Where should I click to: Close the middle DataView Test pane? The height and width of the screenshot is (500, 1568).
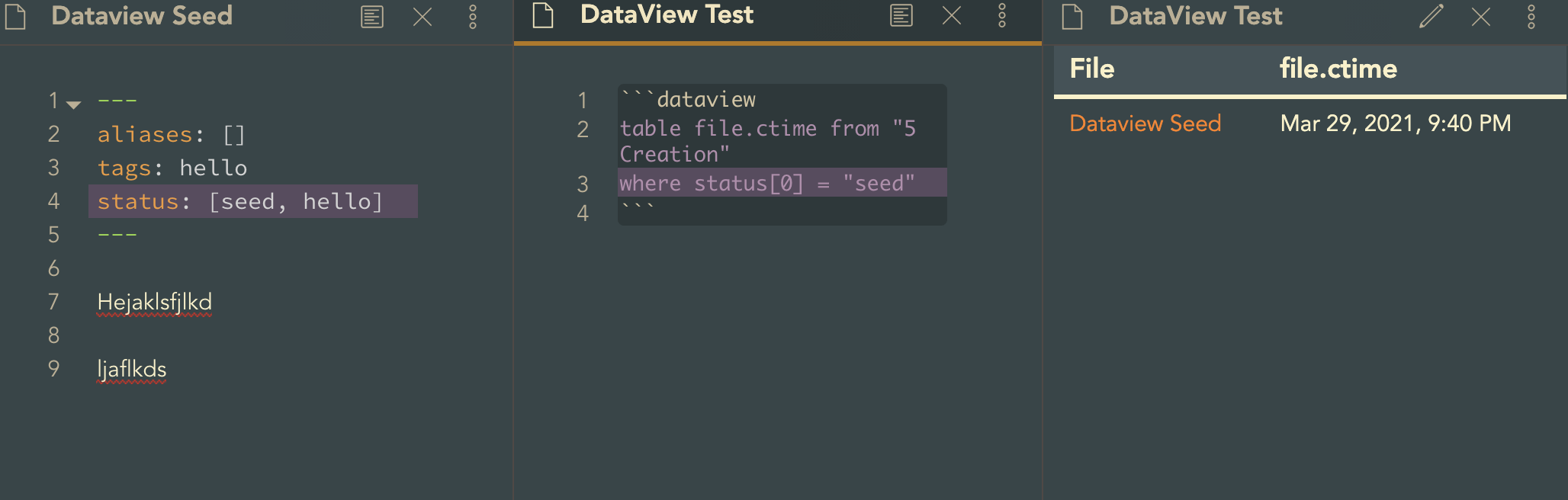pos(952,15)
